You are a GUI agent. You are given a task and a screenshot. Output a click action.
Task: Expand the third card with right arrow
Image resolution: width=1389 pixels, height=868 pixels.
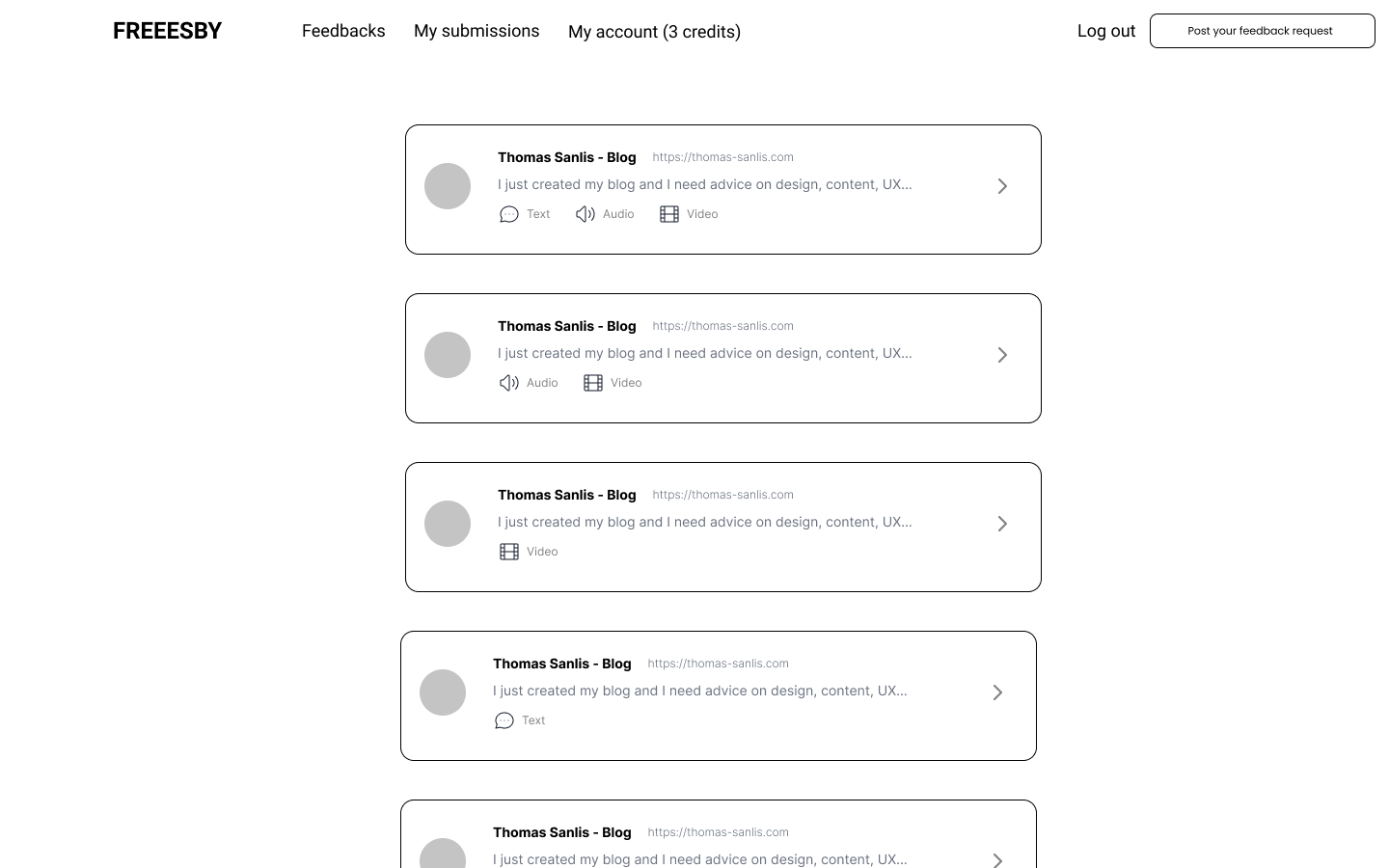1002,524
